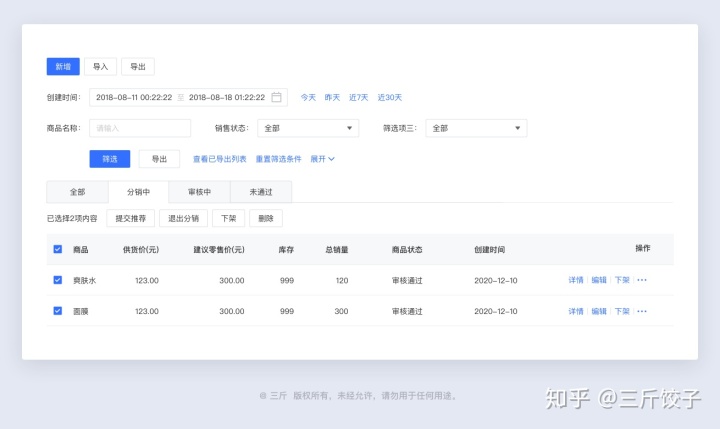
Task: Click the 导出 button beside 筛选
Action: point(159,159)
